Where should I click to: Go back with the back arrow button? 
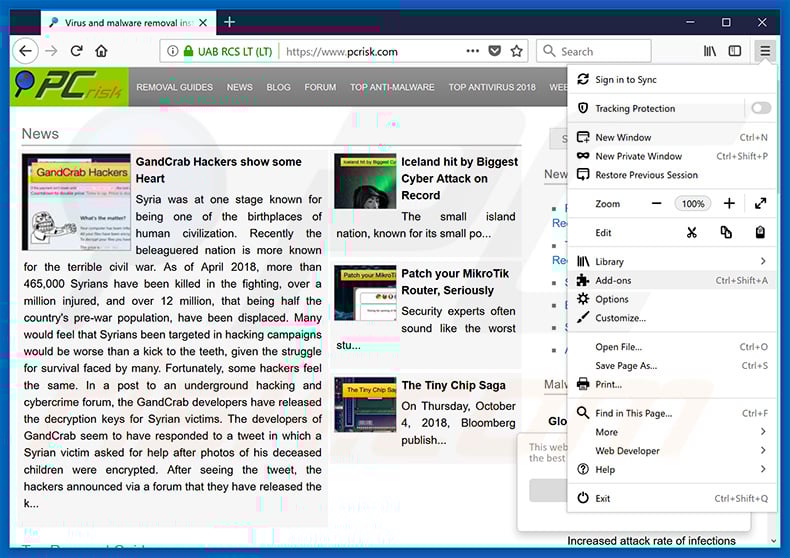(x=25, y=51)
